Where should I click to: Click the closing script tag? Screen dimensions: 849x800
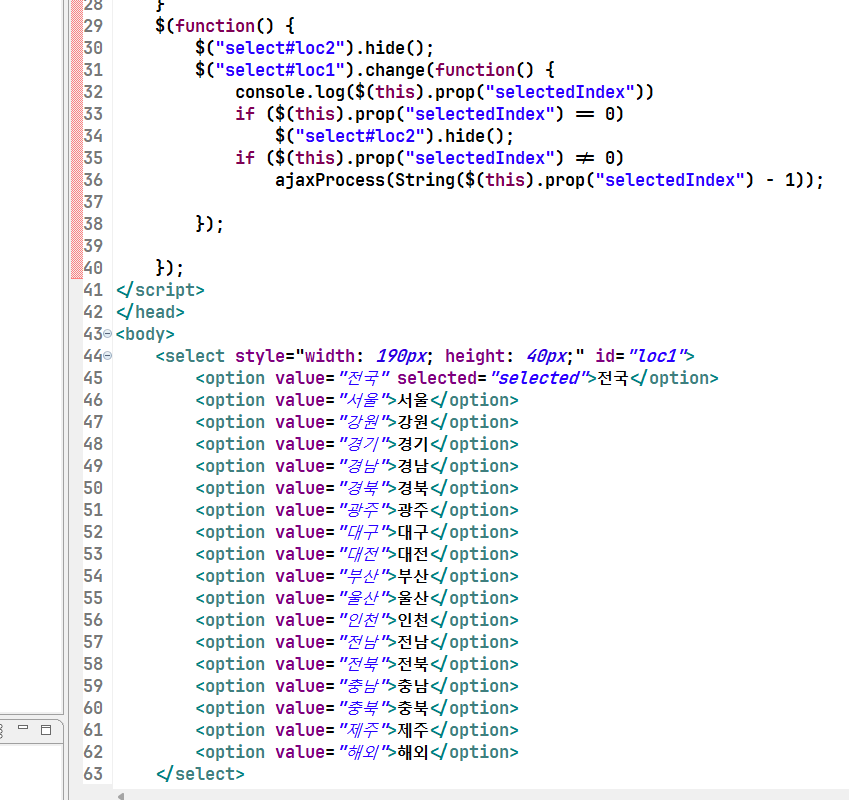tap(160, 290)
